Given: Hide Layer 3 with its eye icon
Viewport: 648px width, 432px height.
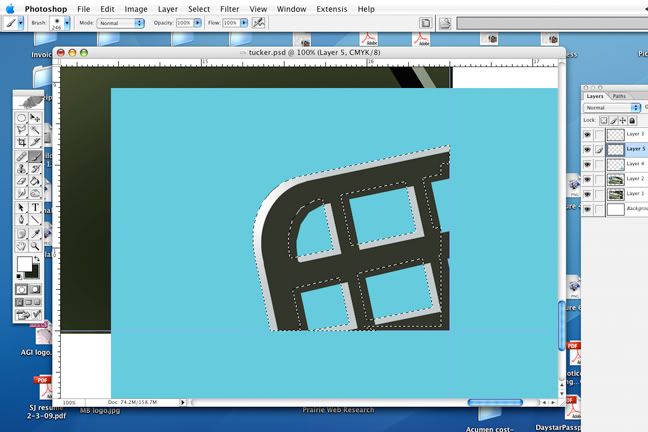Looking at the screenshot, I should (587, 135).
